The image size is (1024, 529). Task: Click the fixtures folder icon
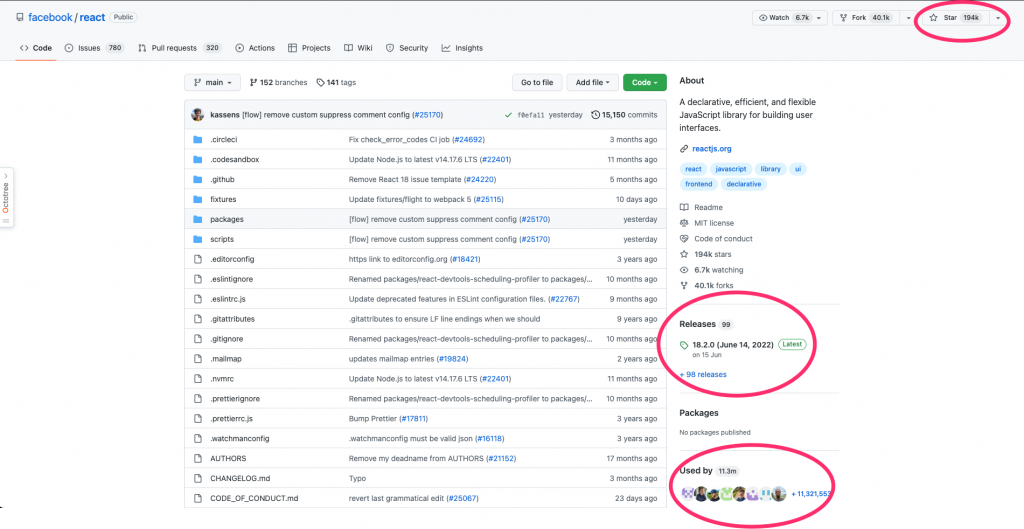(x=198, y=199)
